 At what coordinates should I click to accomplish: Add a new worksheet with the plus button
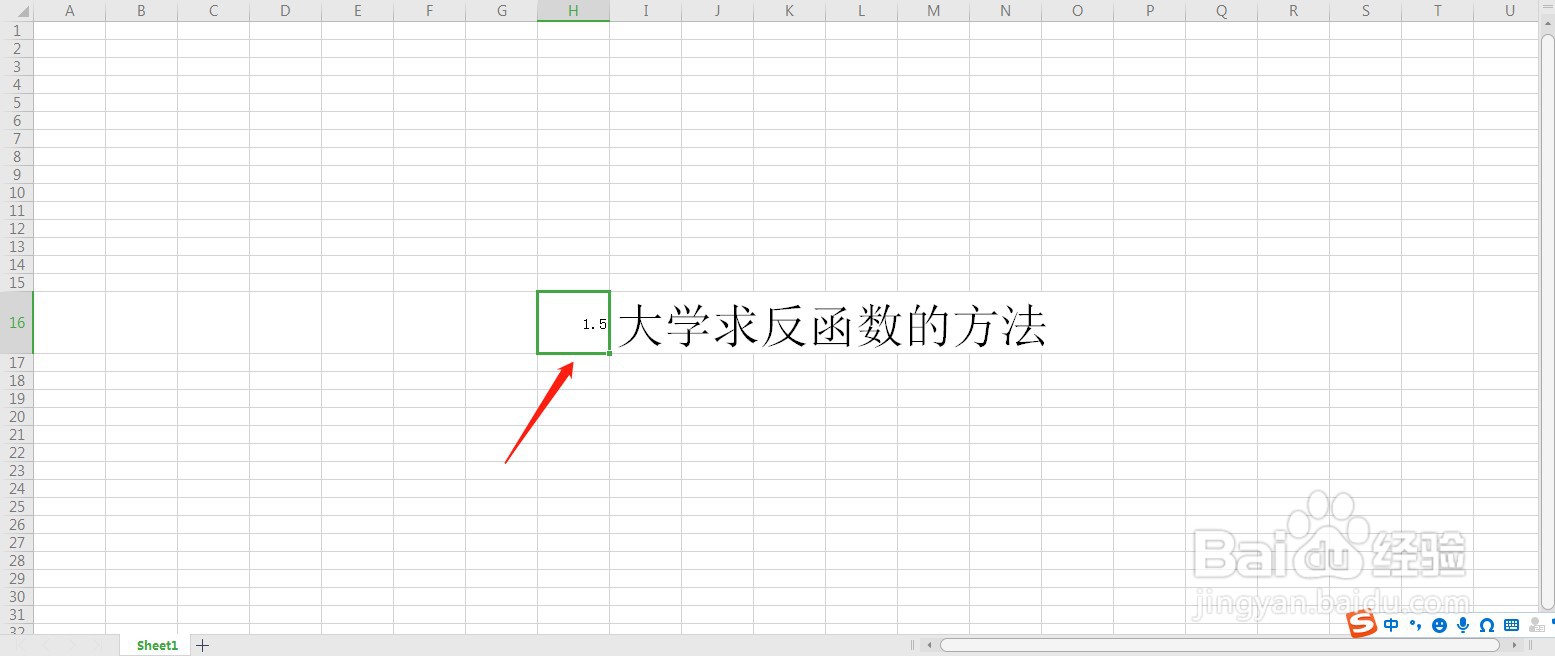(201, 645)
